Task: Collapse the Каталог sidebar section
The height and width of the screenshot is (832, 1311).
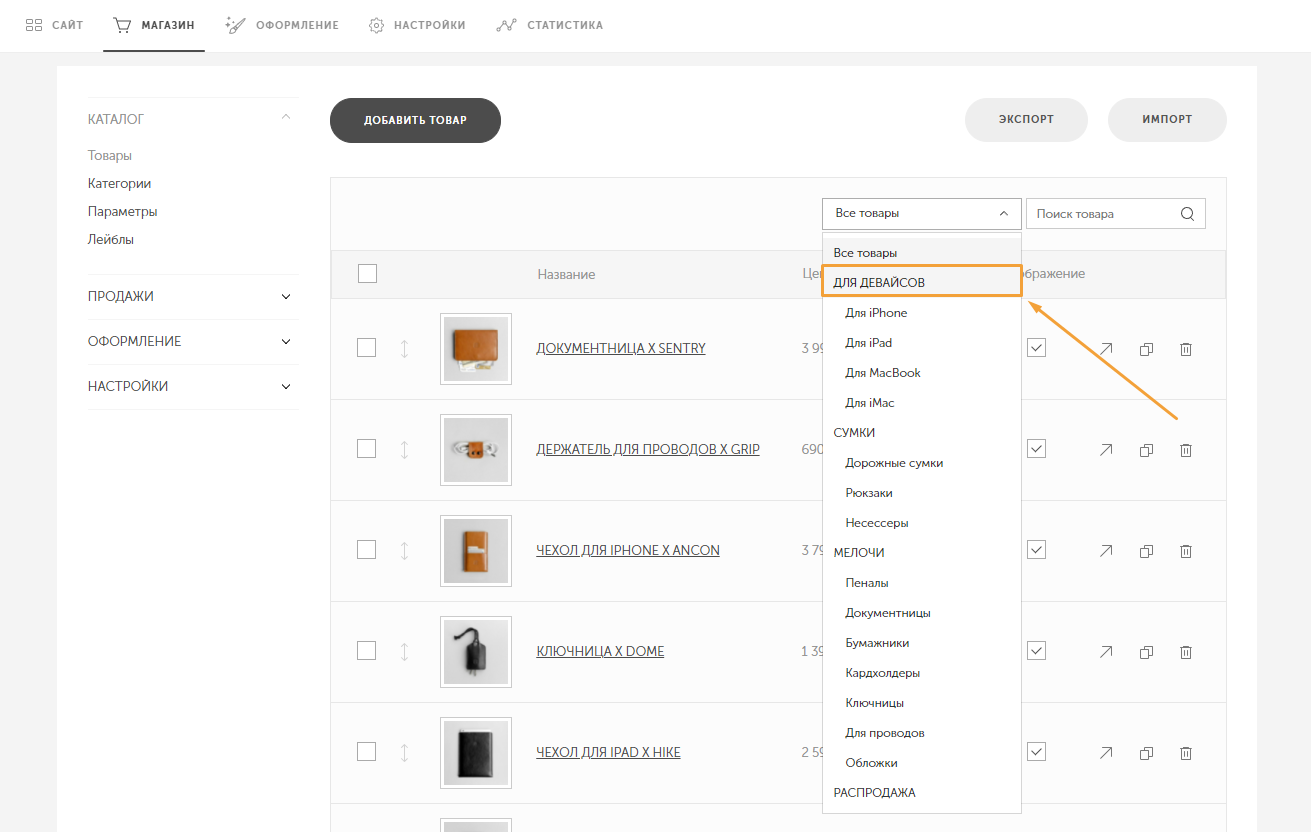Action: [286, 118]
